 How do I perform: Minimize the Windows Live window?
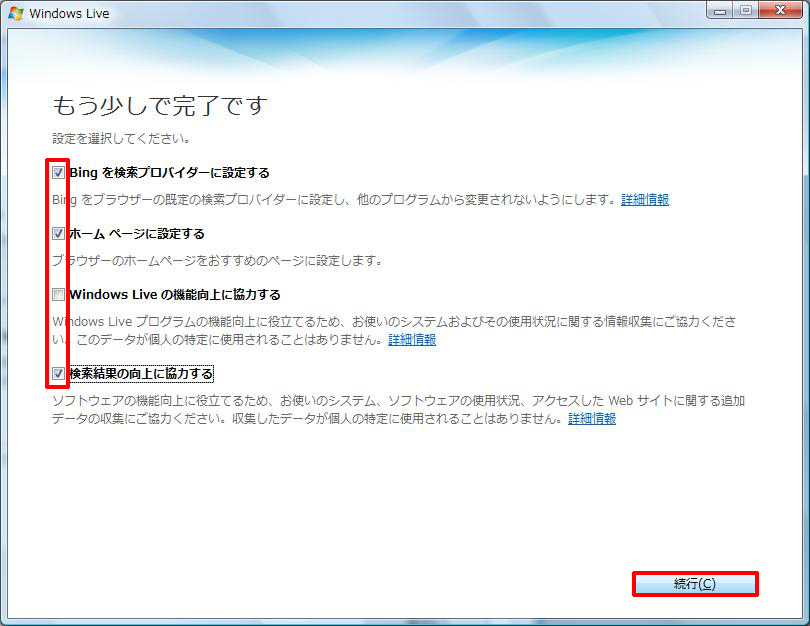click(x=720, y=11)
